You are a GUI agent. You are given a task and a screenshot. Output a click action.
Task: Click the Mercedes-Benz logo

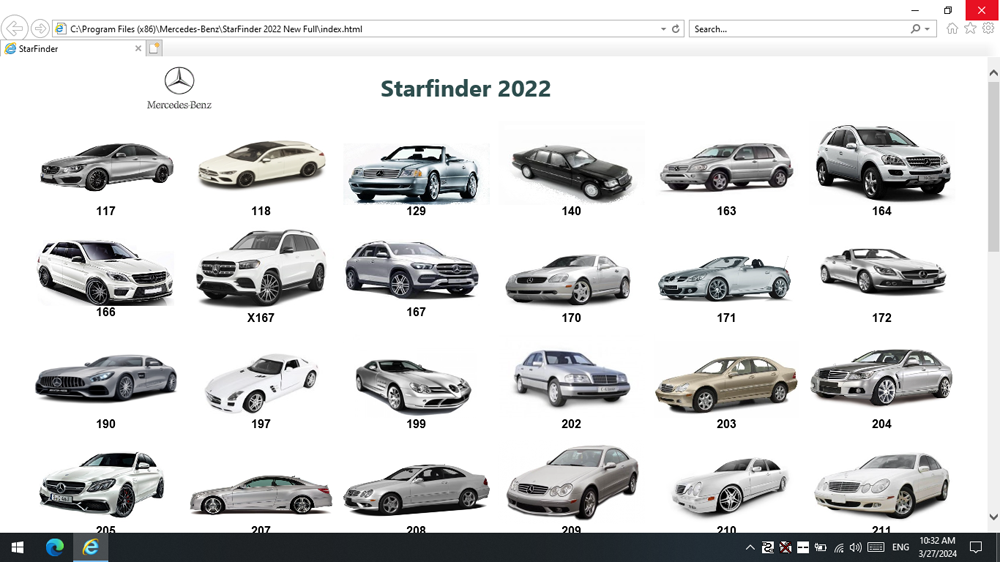click(179, 89)
